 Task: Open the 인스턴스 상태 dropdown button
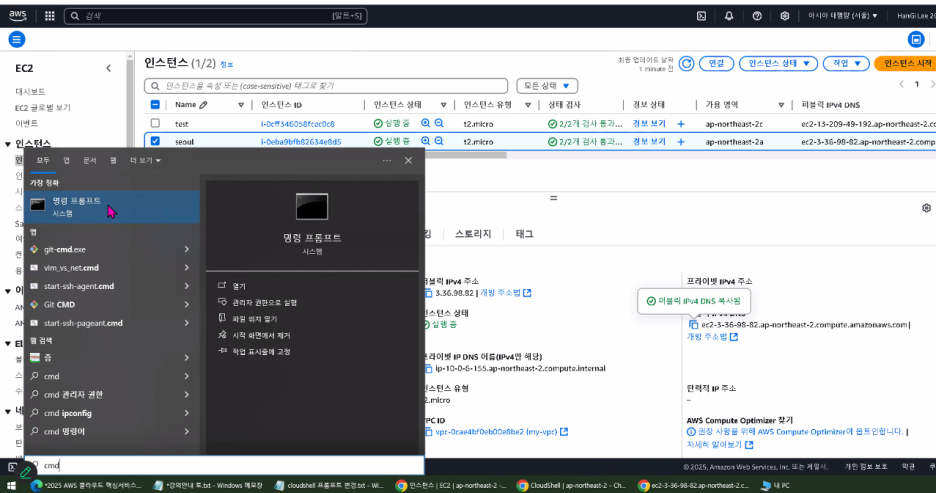point(778,63)
